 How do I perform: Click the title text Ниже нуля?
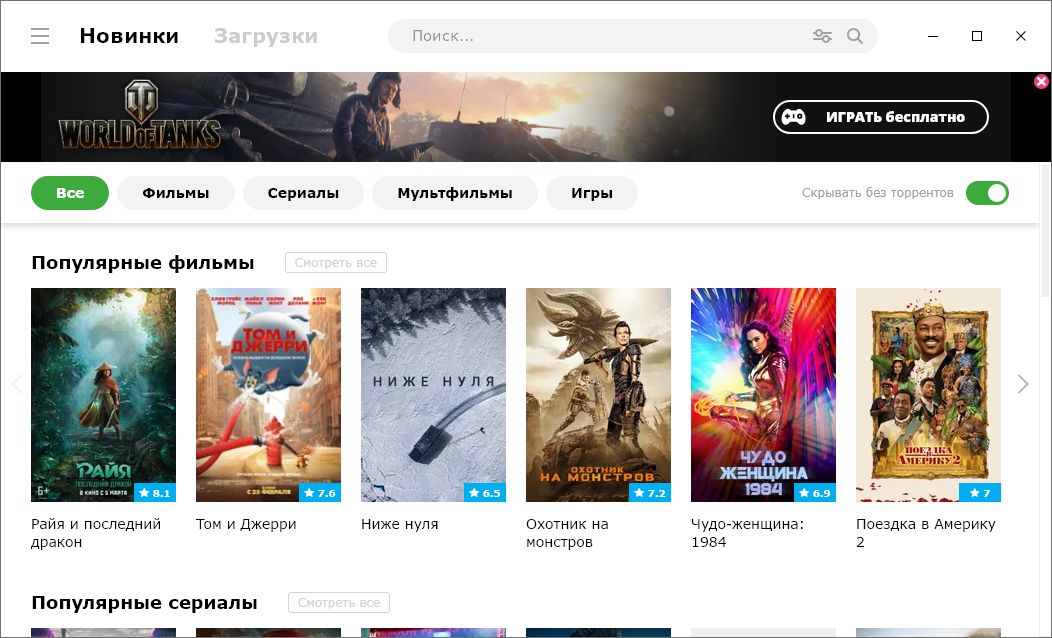(x=400, y=524)
